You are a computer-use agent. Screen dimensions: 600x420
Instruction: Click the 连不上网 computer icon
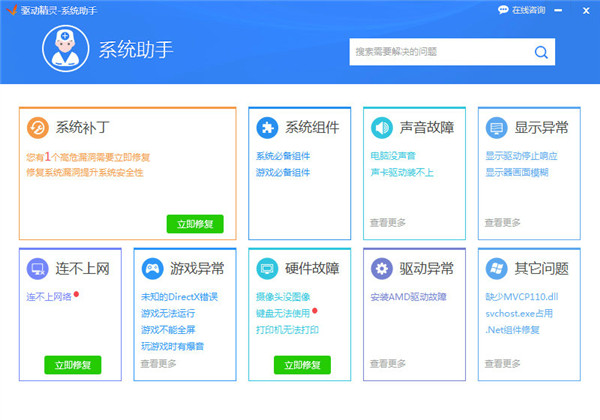coord(38,268)
